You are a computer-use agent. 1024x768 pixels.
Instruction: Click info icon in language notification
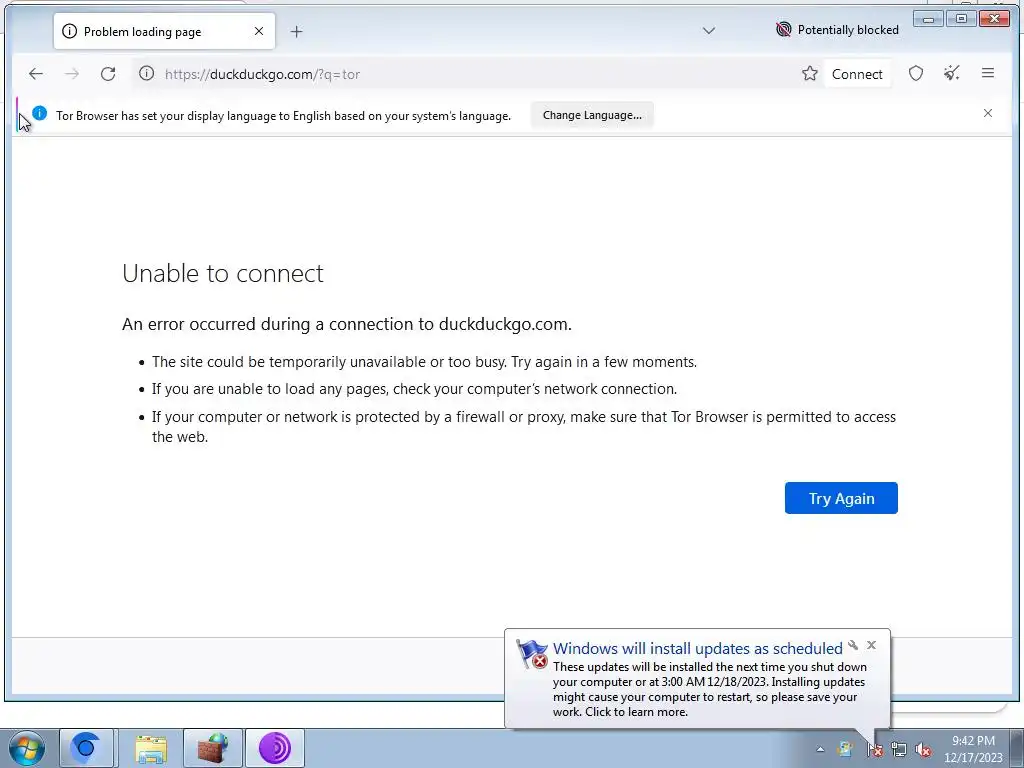40,114
